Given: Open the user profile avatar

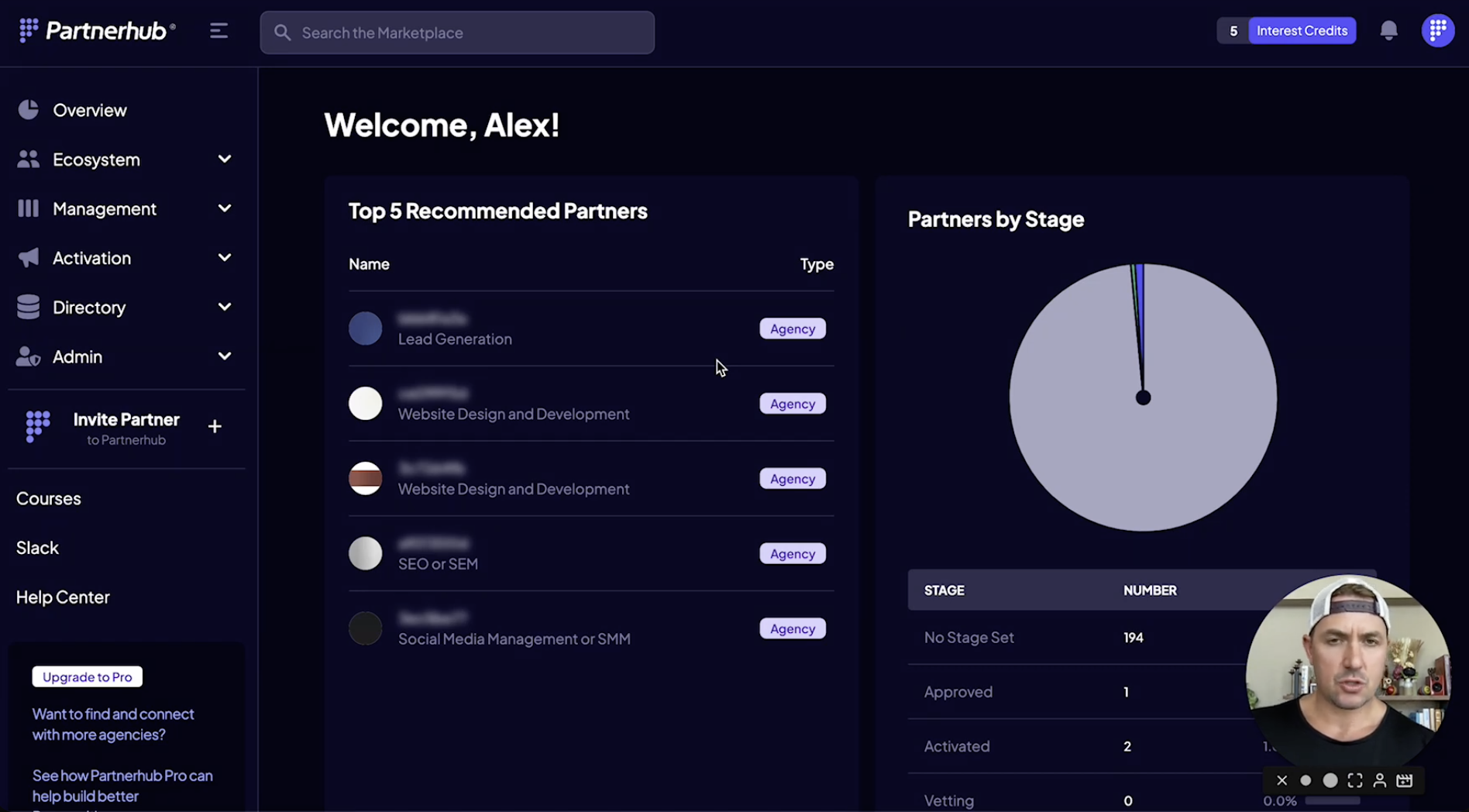Looking at the screenshot, I should [x=1438, y=31].
